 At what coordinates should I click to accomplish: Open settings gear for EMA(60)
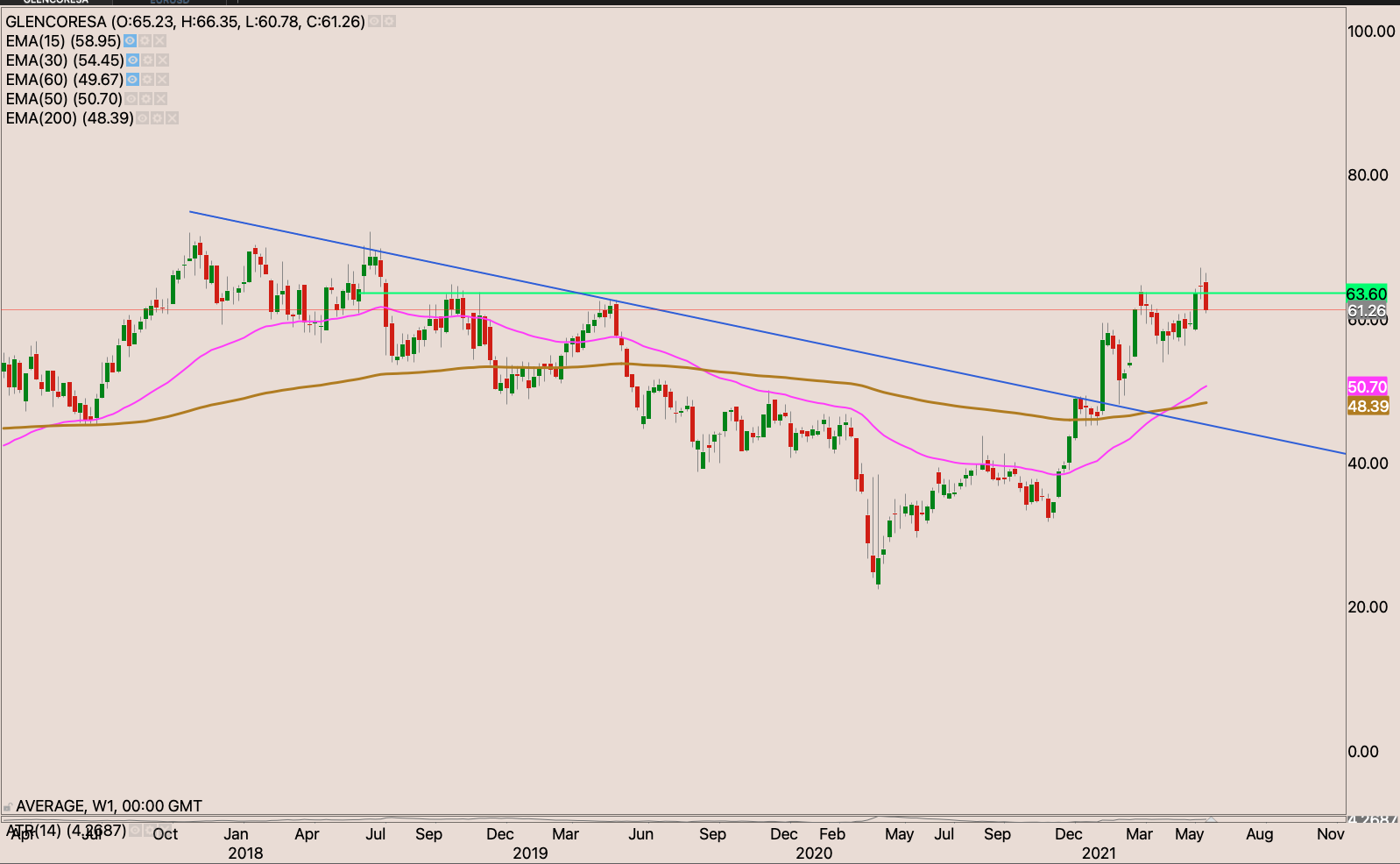pos(147,80)
